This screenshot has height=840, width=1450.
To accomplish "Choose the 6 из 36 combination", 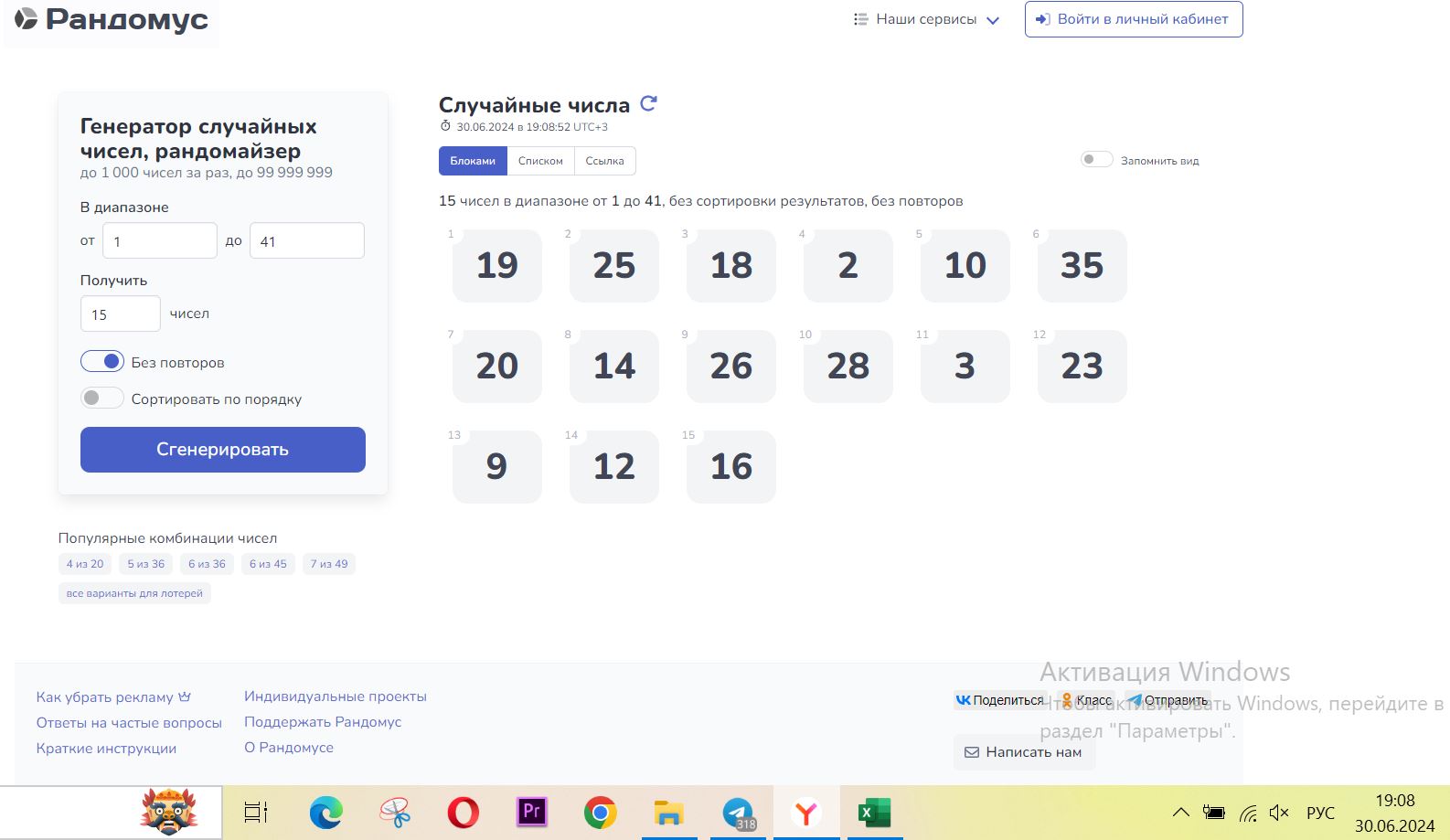I will (207, 564).
